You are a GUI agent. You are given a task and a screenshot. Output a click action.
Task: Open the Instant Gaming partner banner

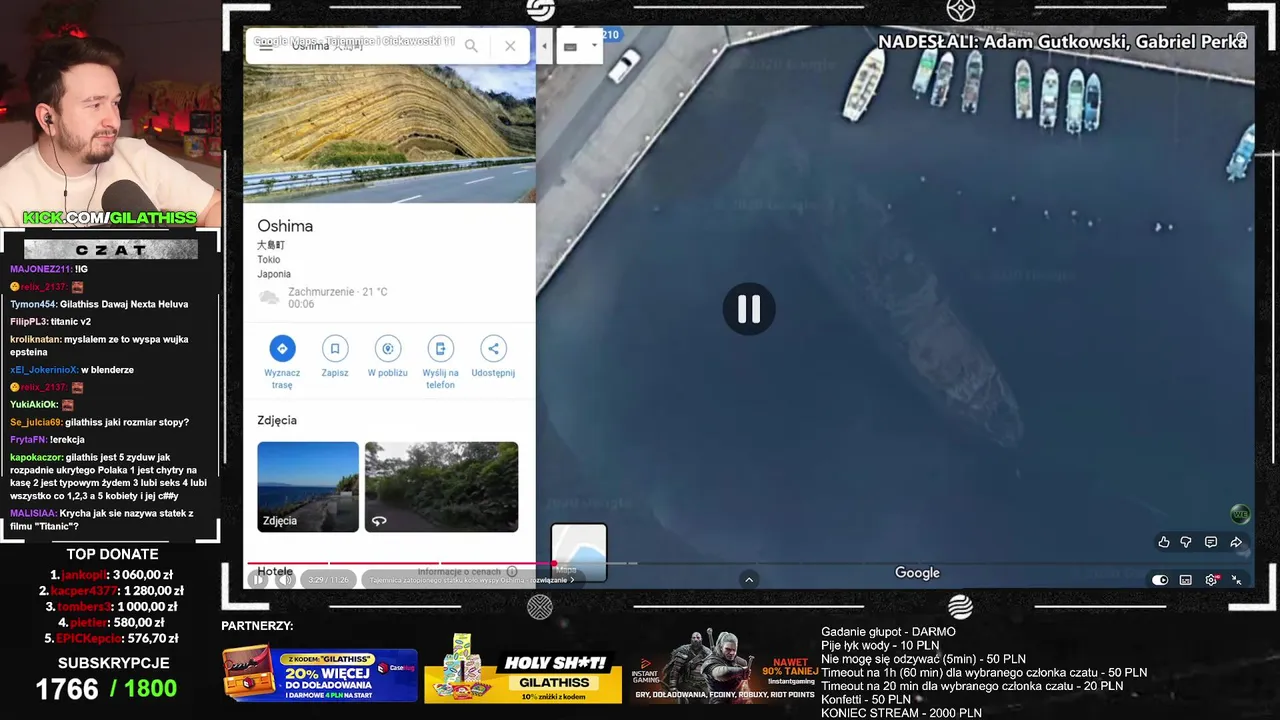click(725, 667)
